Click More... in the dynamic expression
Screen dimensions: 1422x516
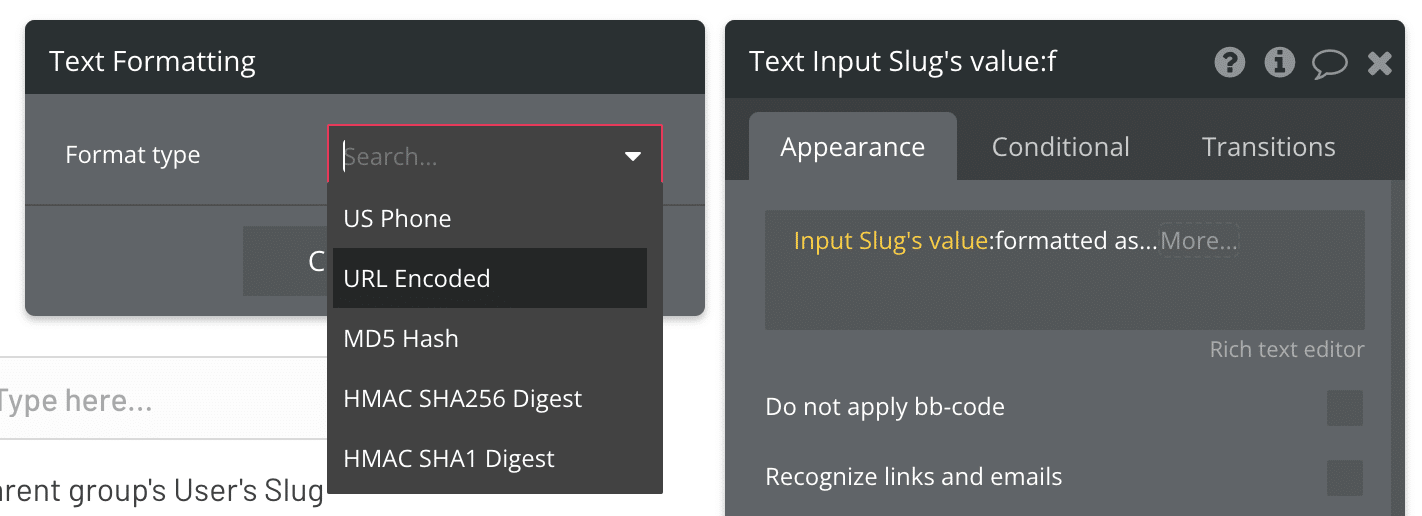(1199, 241)
